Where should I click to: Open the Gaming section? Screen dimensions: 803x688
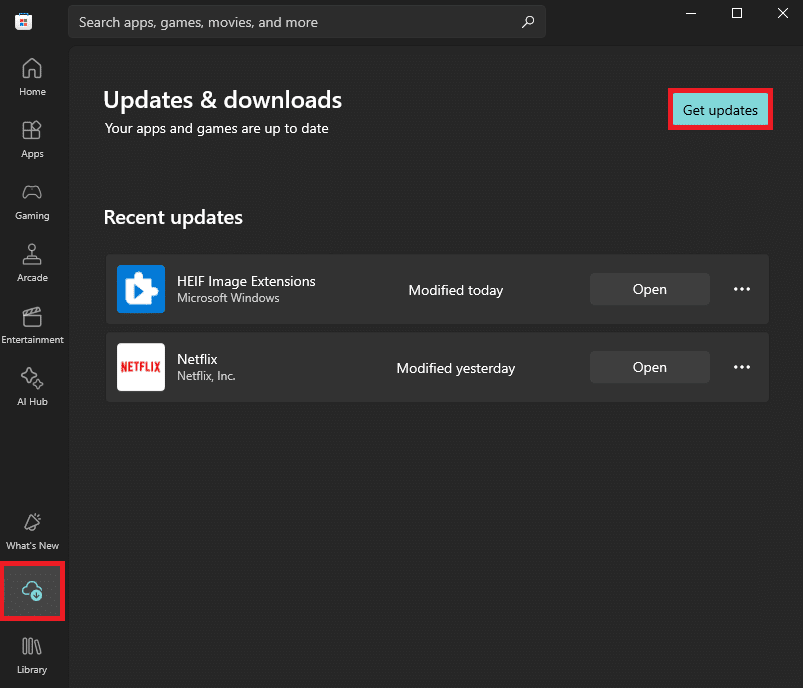point(32,201)
